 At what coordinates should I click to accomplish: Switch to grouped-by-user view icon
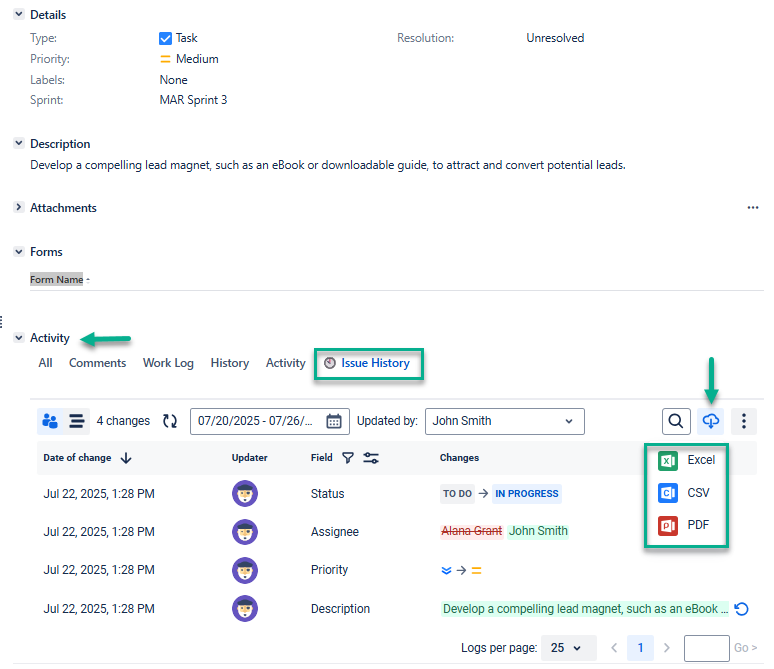coord(50,421)
